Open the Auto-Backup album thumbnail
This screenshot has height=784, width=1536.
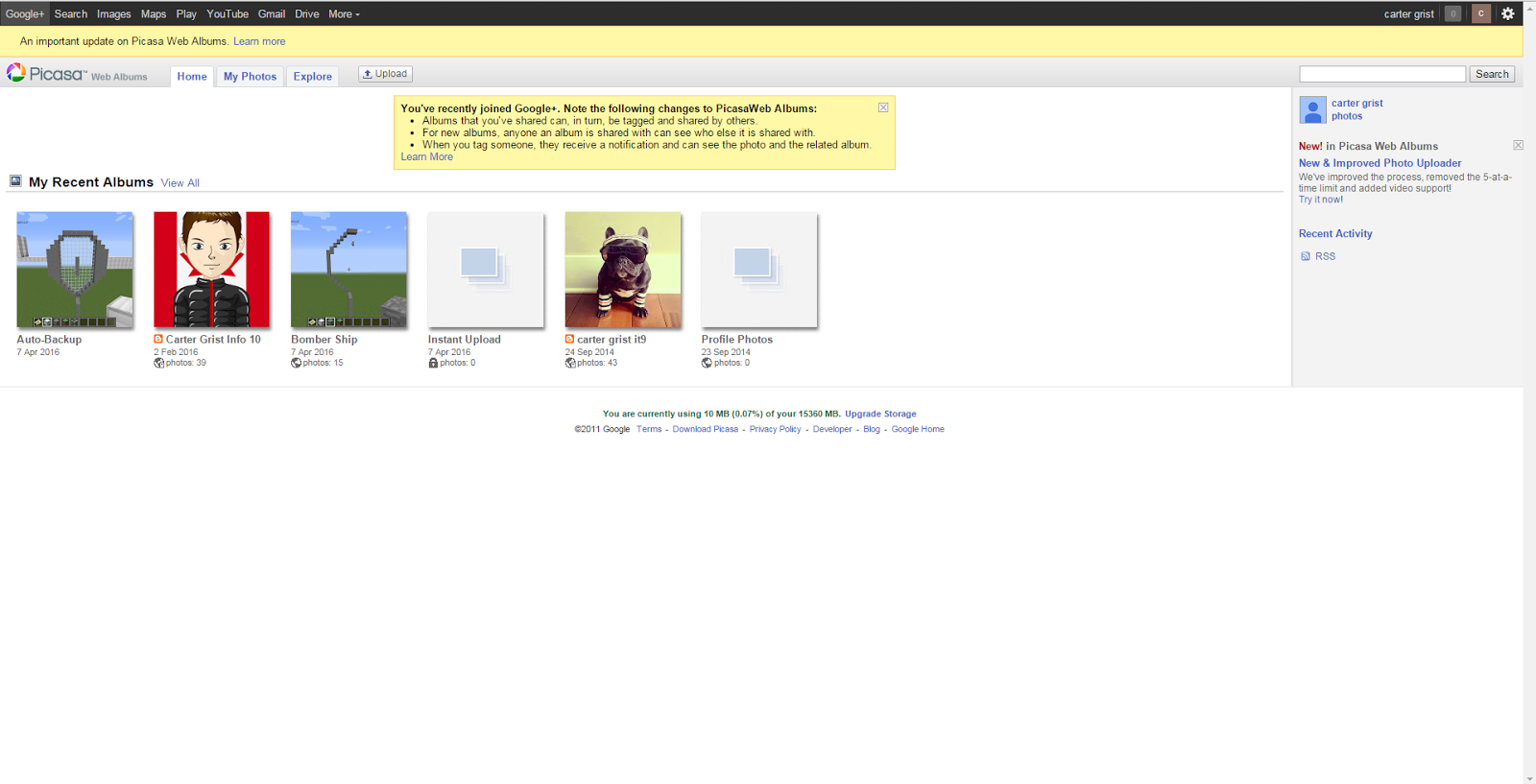click(75, 270)
